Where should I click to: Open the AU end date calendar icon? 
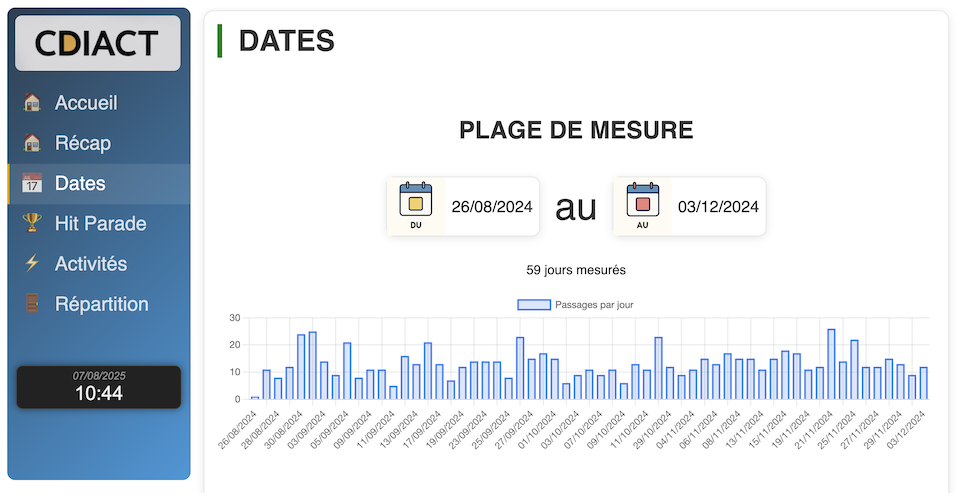click(642, 206)
